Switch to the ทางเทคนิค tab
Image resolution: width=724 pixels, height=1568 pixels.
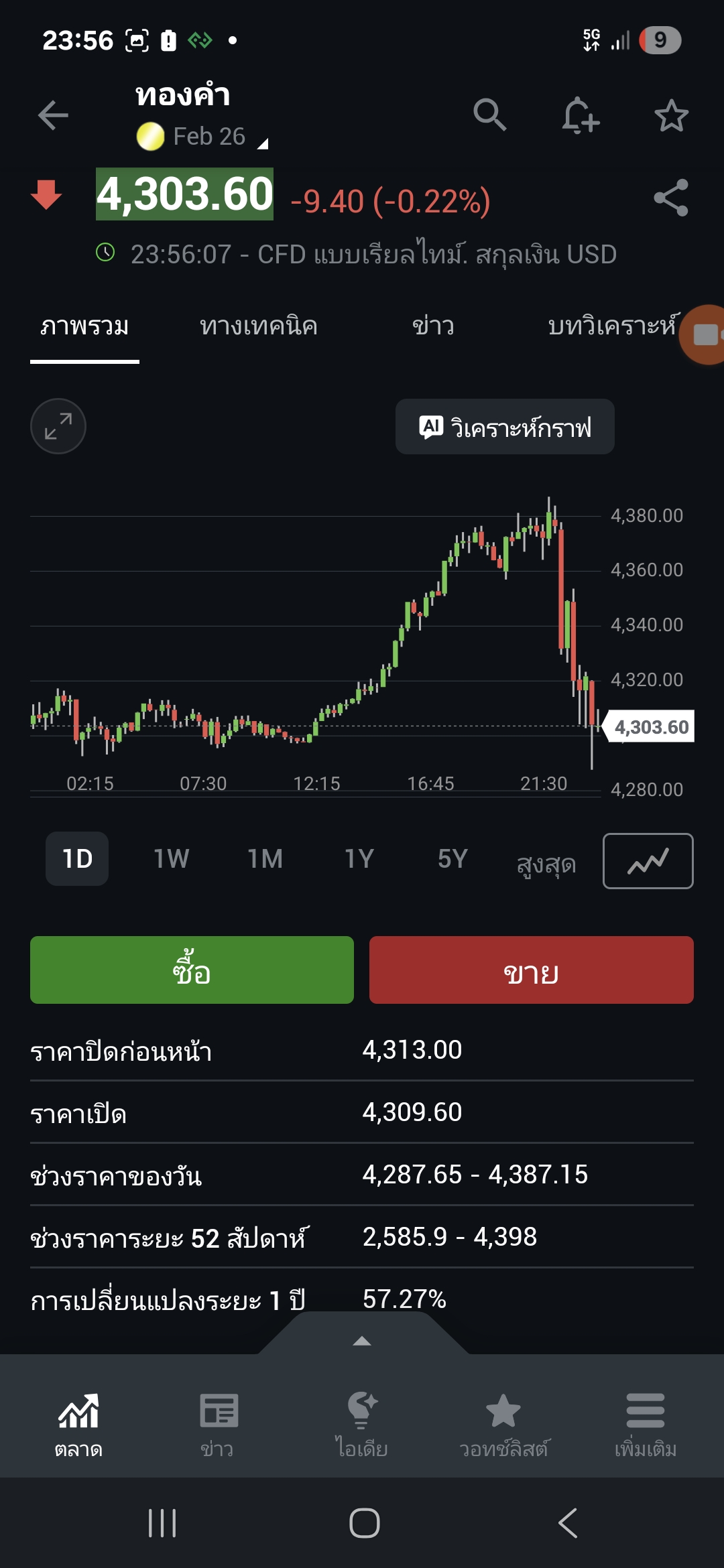click(x=259, y=326)
